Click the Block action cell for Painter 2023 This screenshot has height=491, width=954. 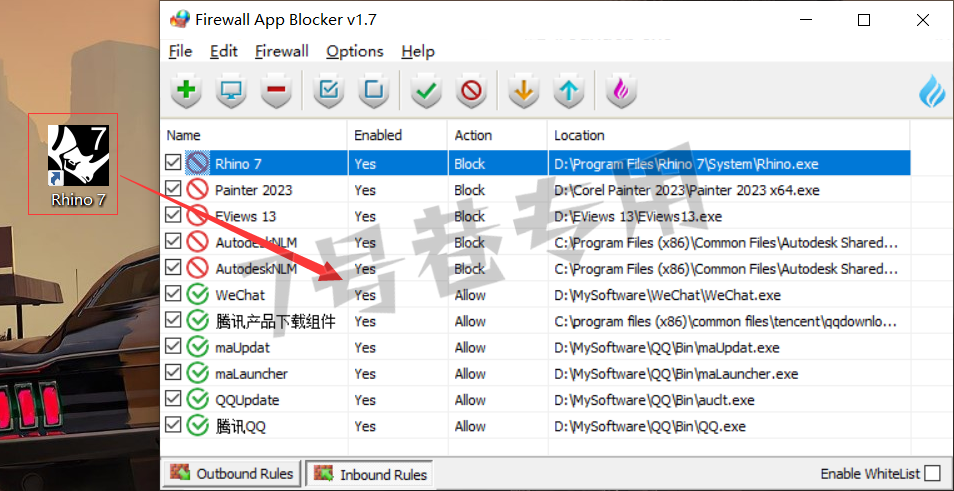[498, 190]
